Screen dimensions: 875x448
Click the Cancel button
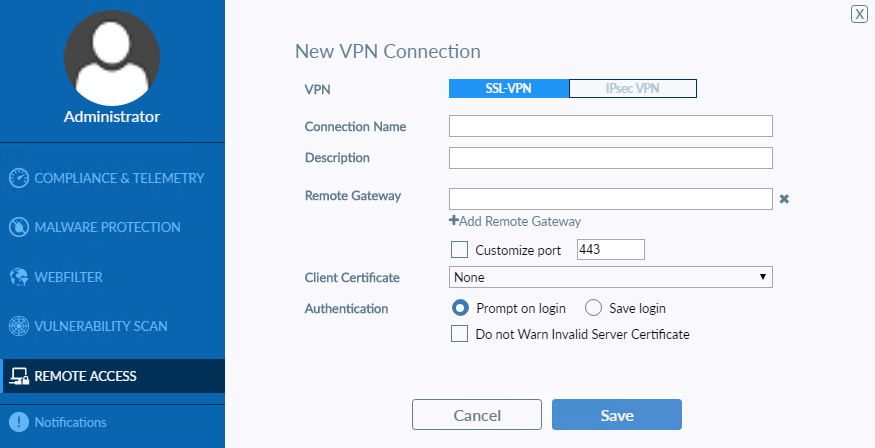(477, 415)
